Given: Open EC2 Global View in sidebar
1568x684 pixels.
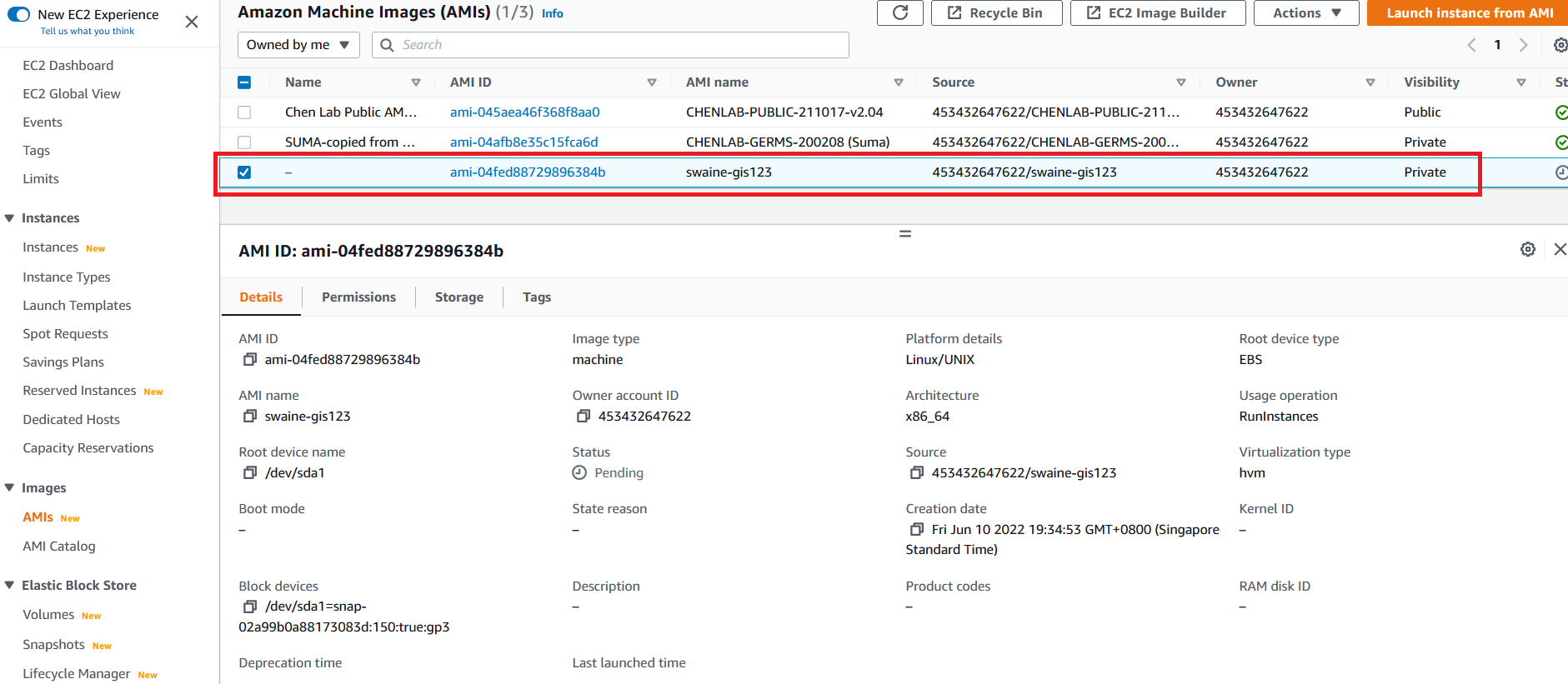Looking at the screenshot, I should [72, 94].
